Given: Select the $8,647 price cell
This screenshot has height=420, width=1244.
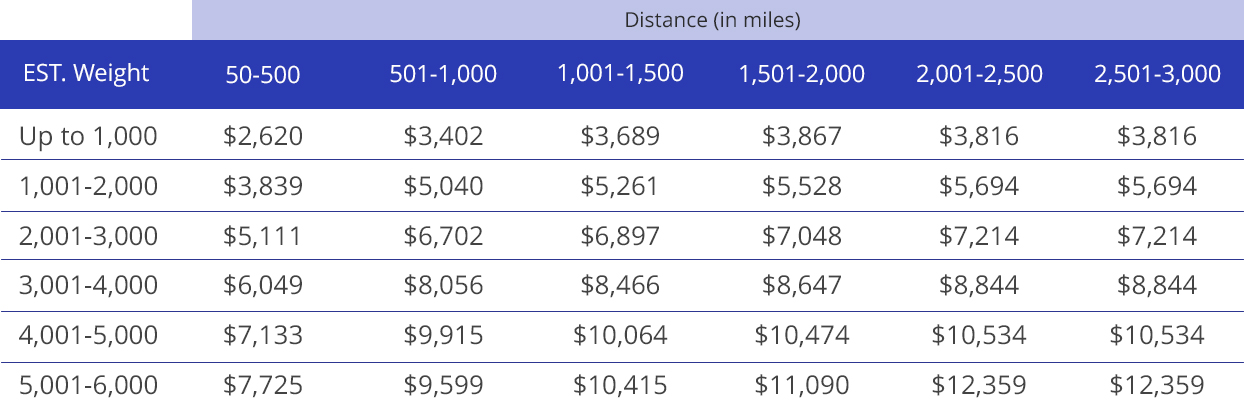Looking at the screenshot, I should click(x=802, y=285).
